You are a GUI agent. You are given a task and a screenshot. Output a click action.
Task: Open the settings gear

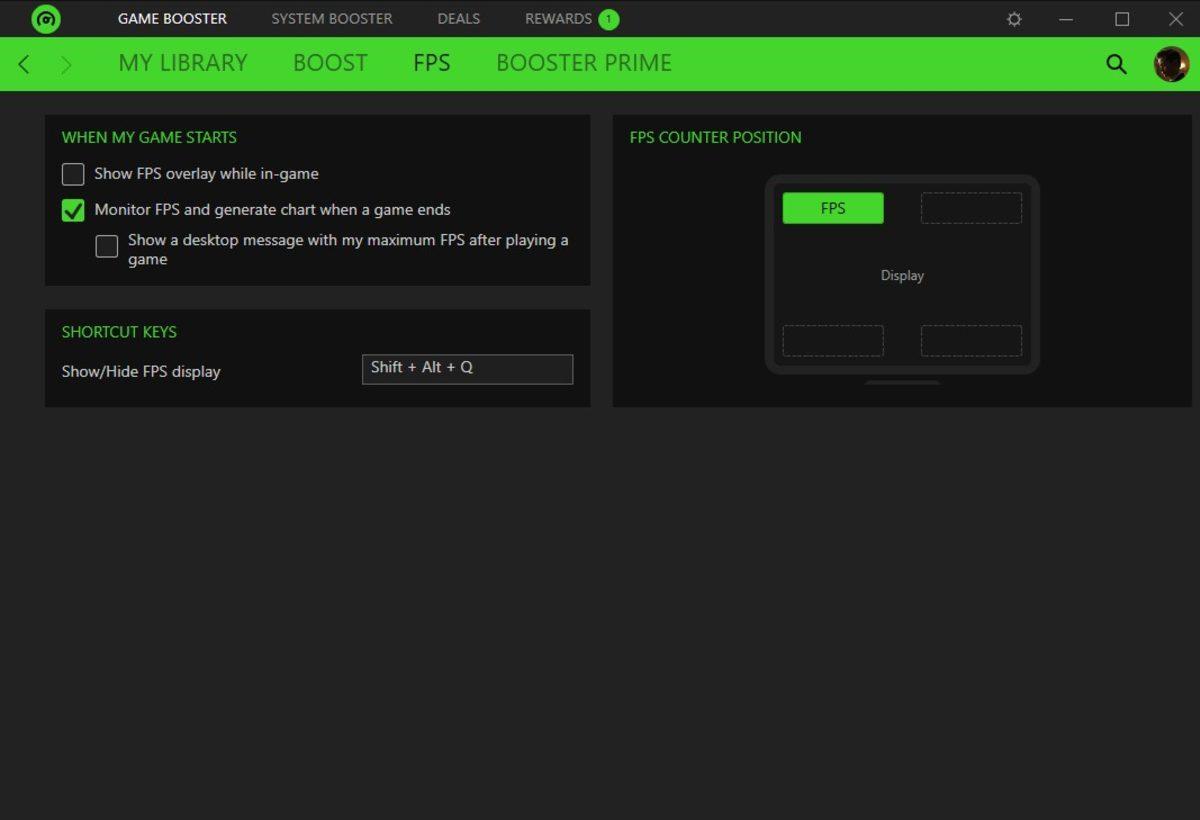pos(1014,18)
